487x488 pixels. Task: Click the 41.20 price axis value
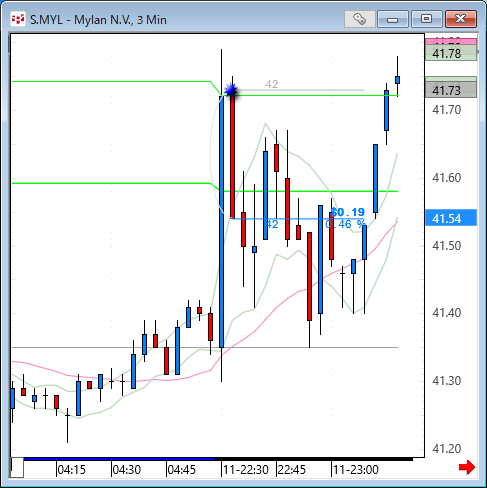pos(447,449)
